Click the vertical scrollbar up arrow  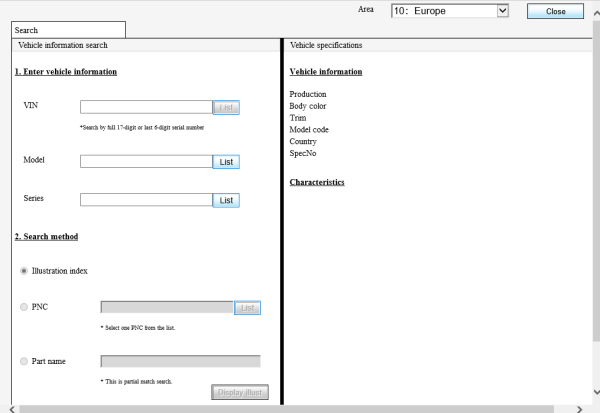coord(596,13)
